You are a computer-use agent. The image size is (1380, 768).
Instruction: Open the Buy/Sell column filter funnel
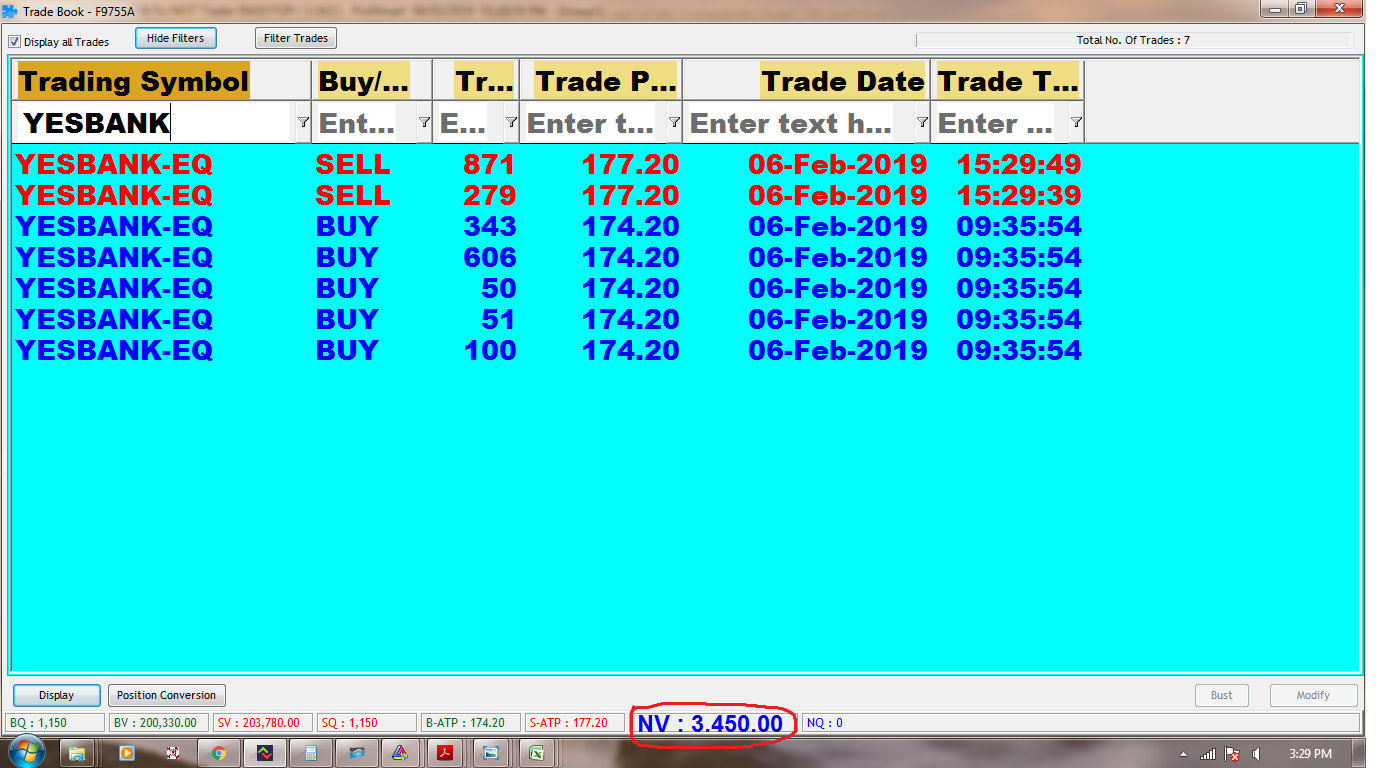coord(424,122)
